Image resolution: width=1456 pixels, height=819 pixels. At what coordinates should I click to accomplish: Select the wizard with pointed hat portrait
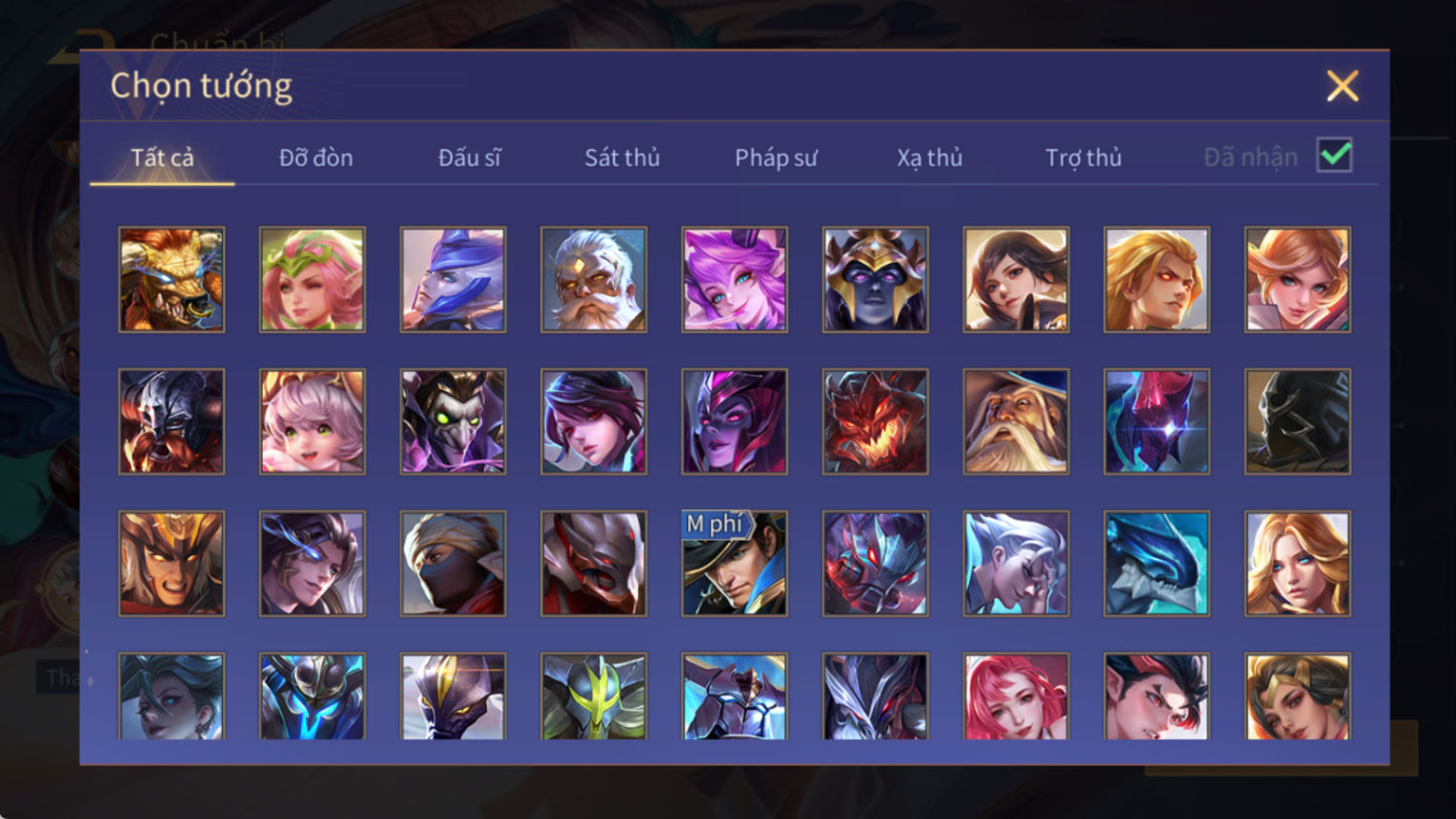(1015, 421)
